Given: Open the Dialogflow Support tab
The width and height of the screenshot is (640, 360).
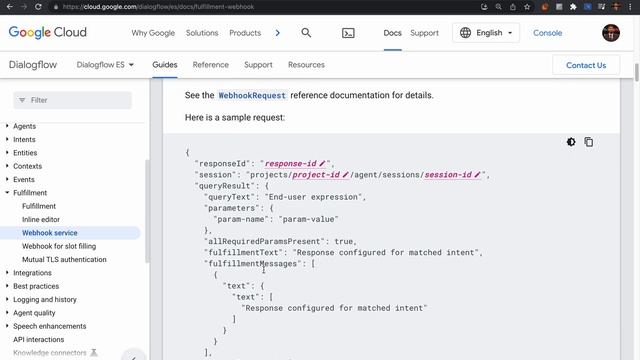Looking at the screenshot, I should tap(258, 64).
